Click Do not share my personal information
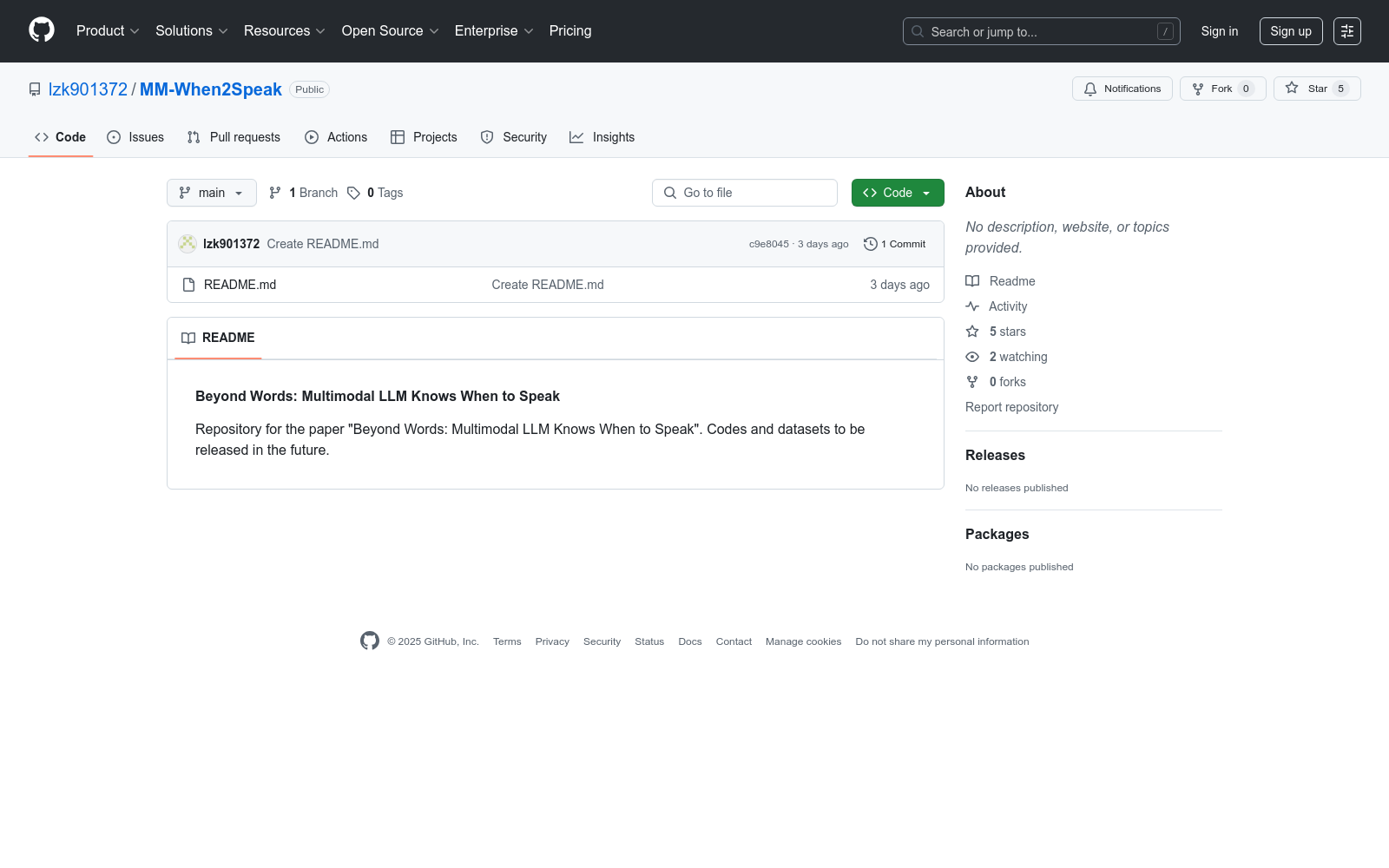 942,641
